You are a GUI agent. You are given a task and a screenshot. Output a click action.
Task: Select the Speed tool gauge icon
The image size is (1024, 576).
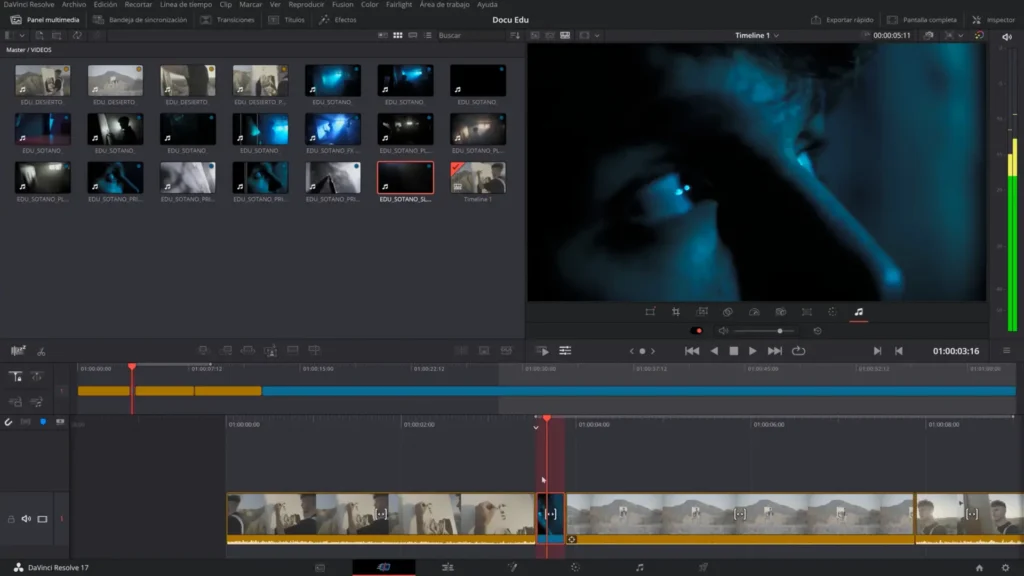(x=754, y=312)
